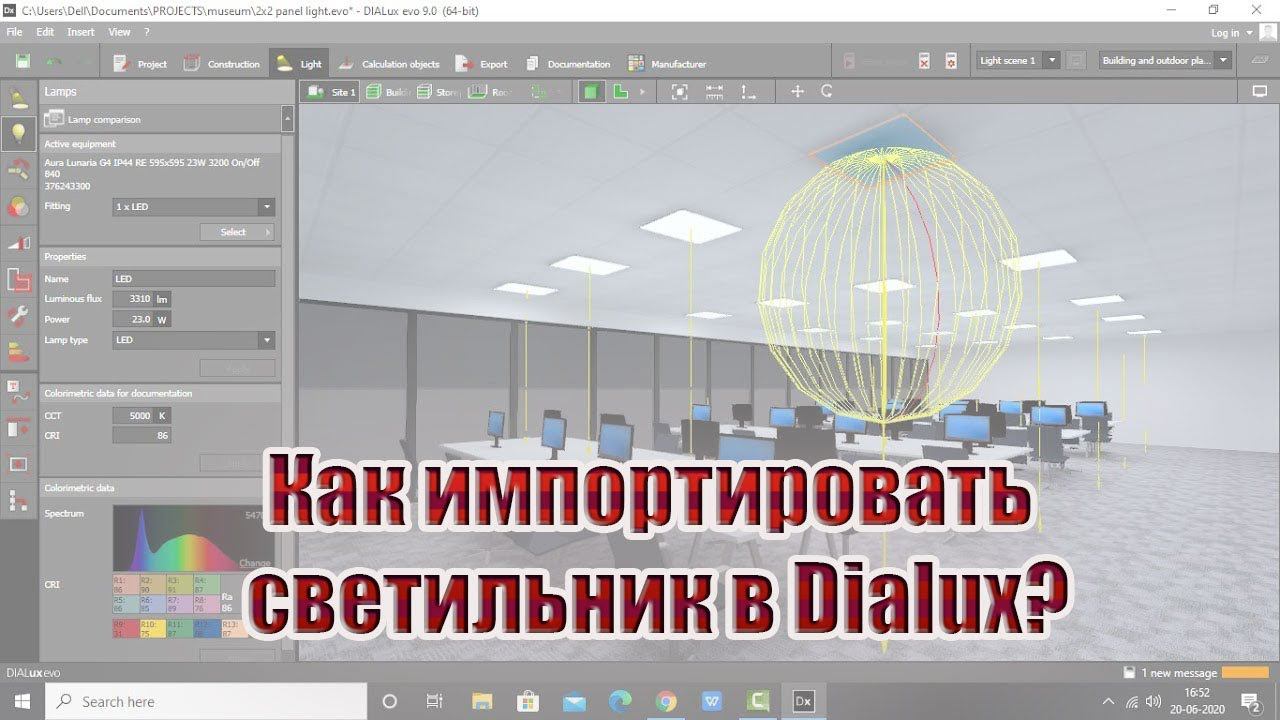Open the Lamp type dropdown

click(x=194, y=340)
